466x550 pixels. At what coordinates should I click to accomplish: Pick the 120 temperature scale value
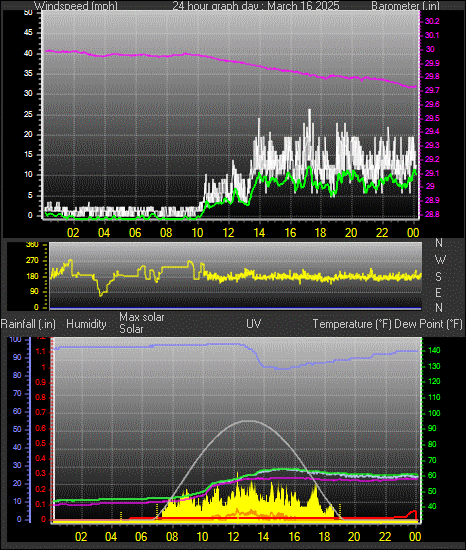(434, 382)
